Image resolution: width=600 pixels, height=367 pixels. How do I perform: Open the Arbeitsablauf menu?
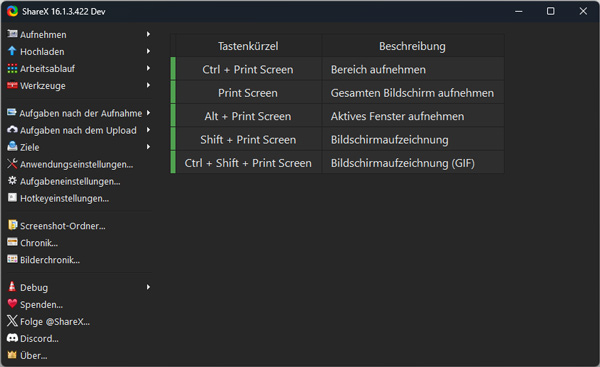tap(47, 69)
